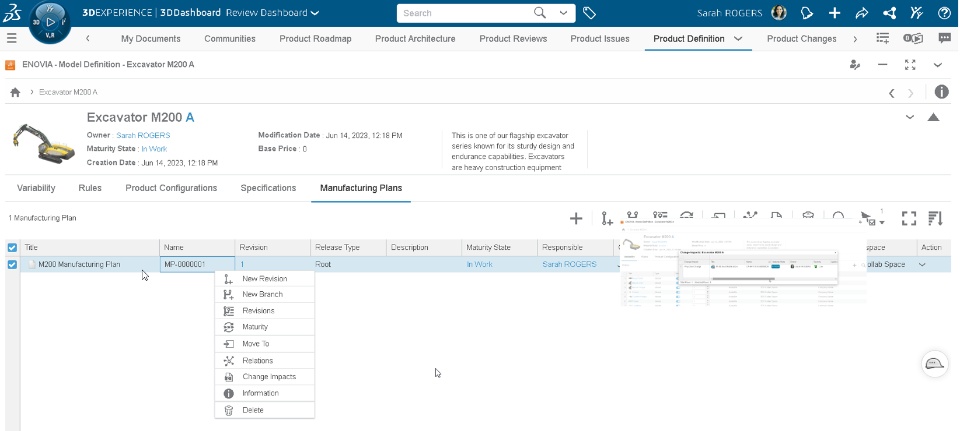Viewport: 960px width, 431px height.
Task: Click into the top search field
Action: click(465, 13)
